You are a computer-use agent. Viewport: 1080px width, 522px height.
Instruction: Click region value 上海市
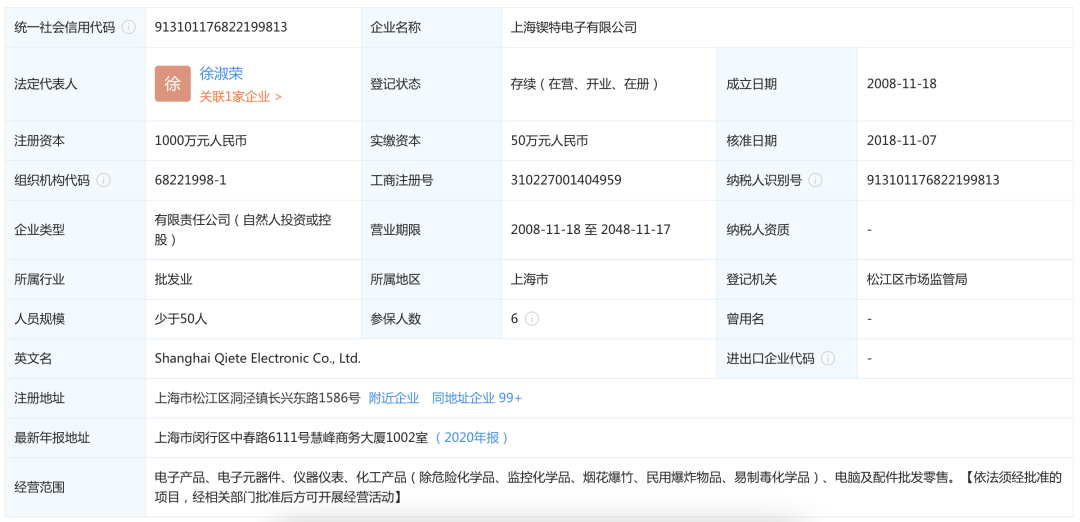point(529,280)
